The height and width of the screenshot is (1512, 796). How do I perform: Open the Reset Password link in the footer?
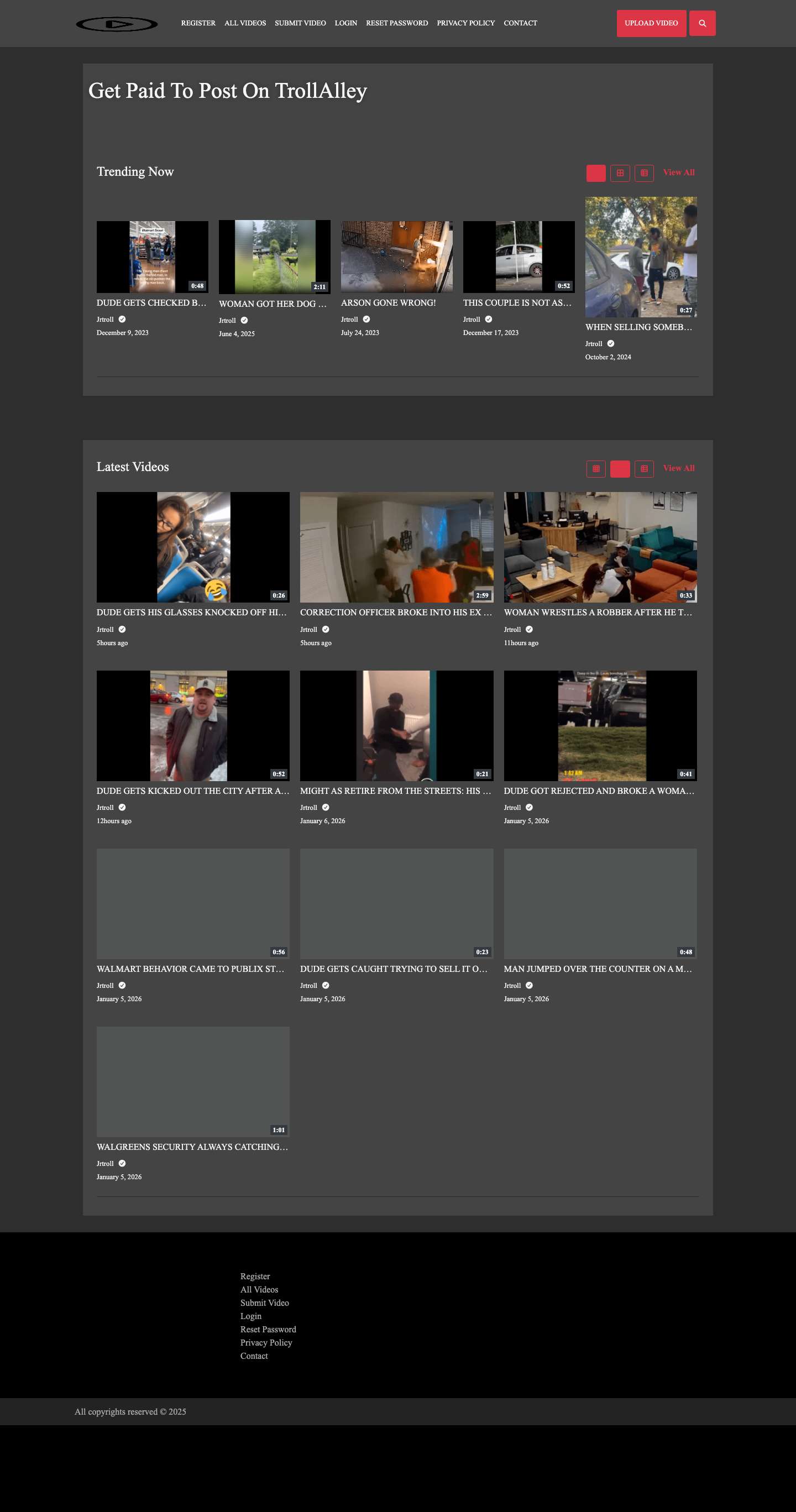268,1330
